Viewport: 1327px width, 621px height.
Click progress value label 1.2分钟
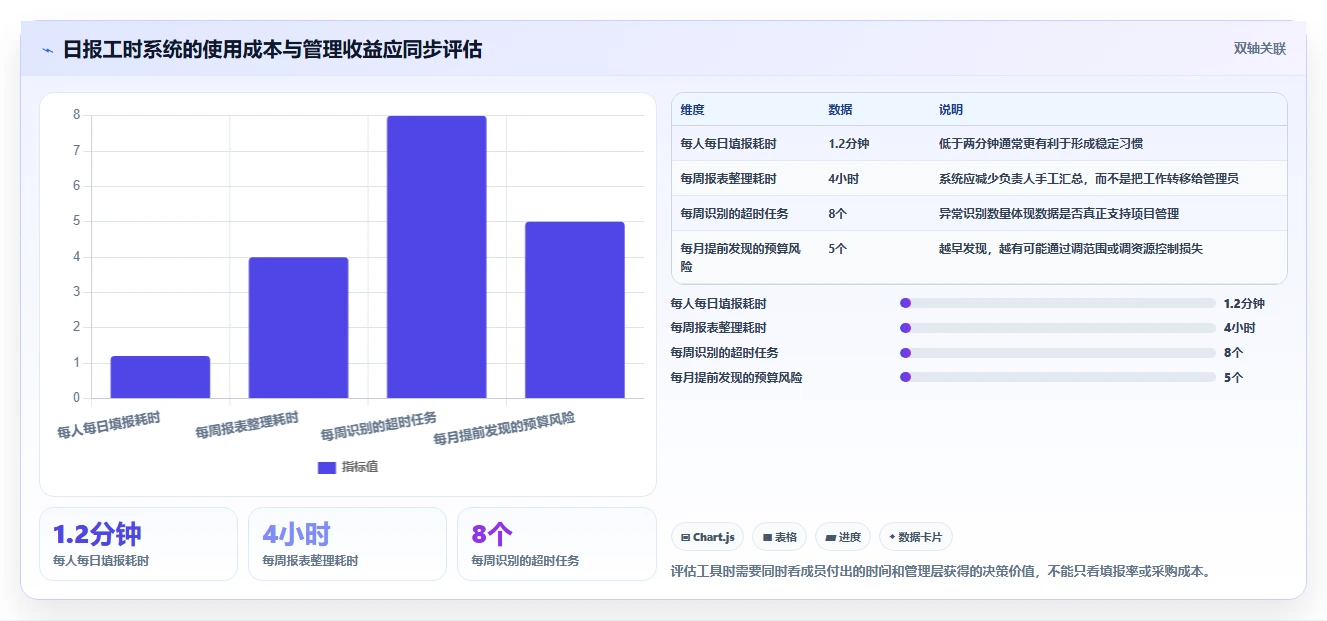click(x=1244, y=303)
